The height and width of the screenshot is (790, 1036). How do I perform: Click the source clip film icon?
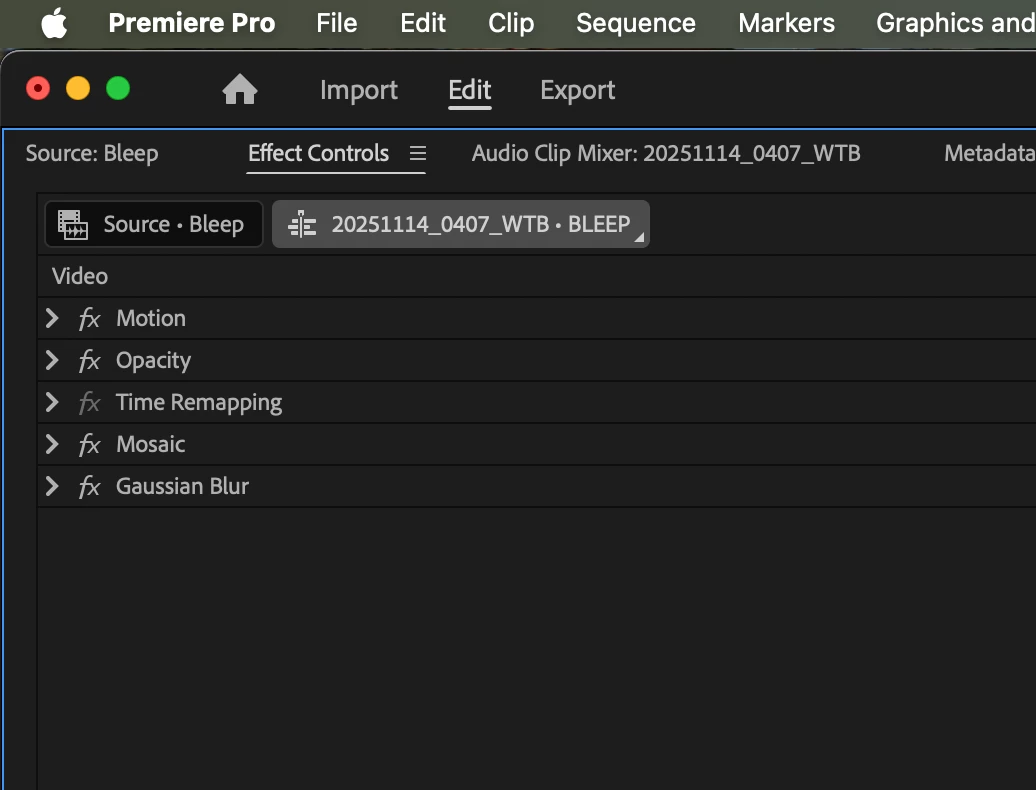(73, 225)
